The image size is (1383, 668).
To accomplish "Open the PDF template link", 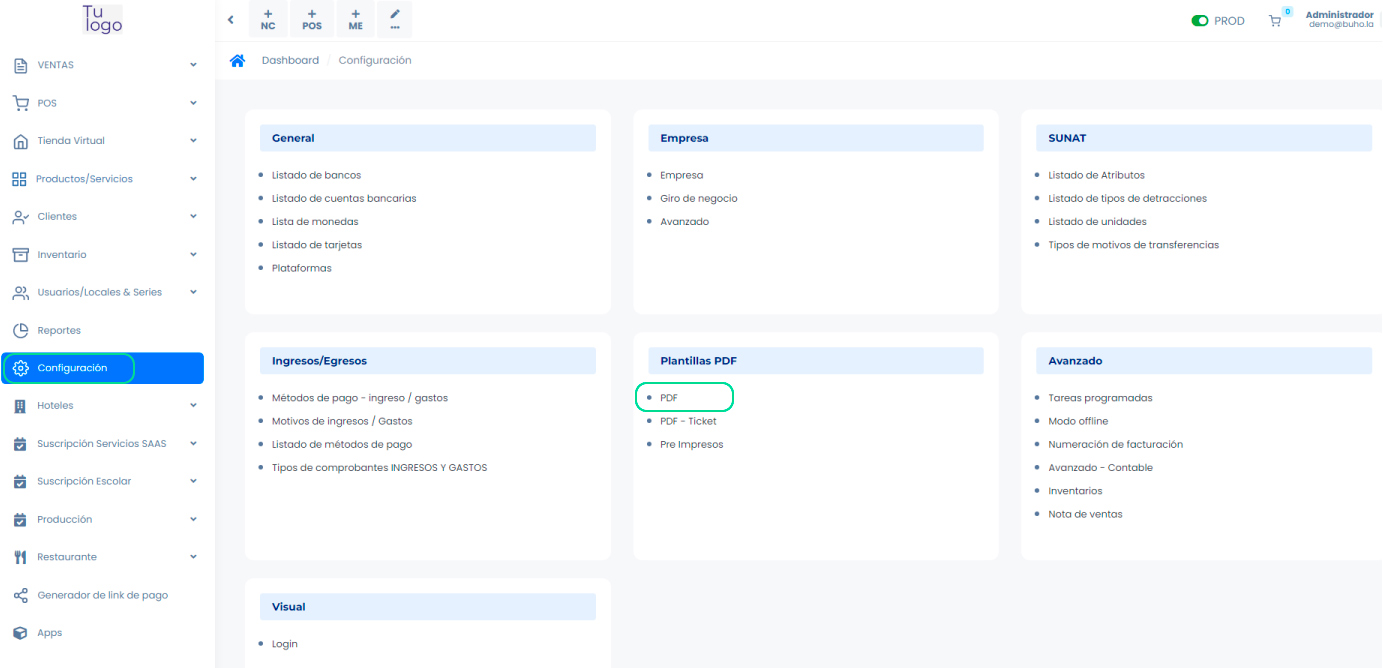I will coord(669,398).
